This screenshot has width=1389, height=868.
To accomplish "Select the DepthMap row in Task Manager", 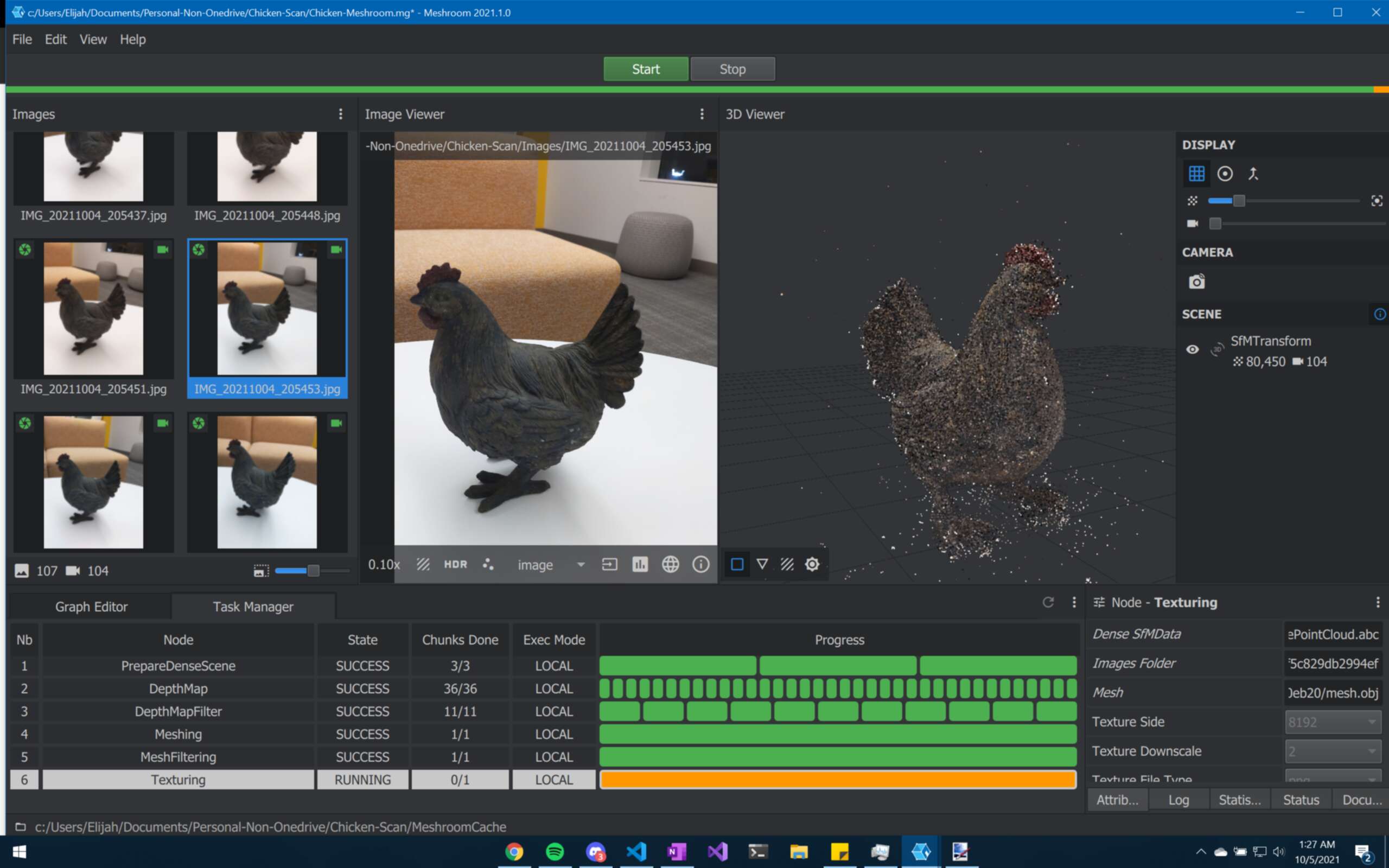I will click(x=543, y=688).
